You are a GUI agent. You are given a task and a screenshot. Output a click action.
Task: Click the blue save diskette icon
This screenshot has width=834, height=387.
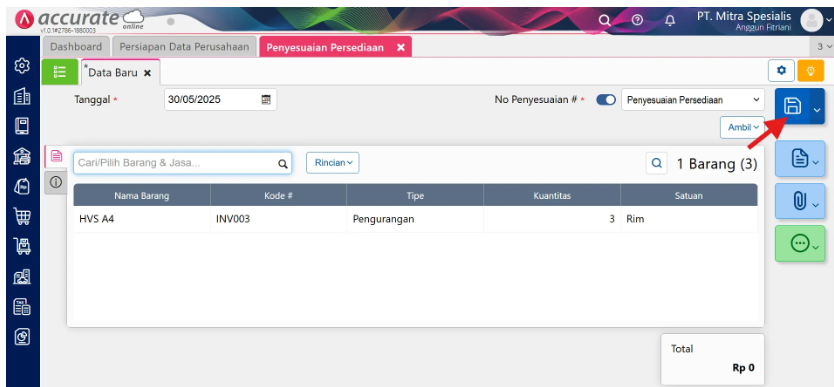pos(793,106)
